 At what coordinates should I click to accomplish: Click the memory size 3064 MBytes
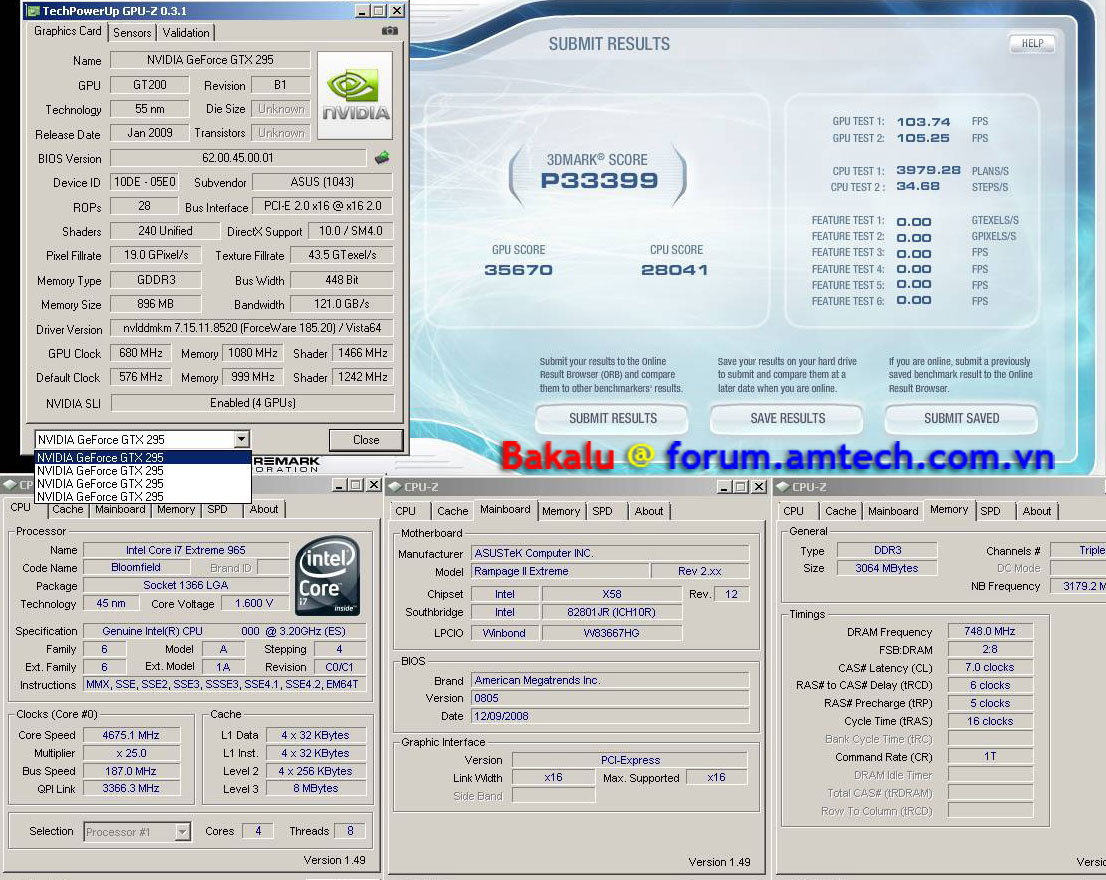tap(887, 568)
